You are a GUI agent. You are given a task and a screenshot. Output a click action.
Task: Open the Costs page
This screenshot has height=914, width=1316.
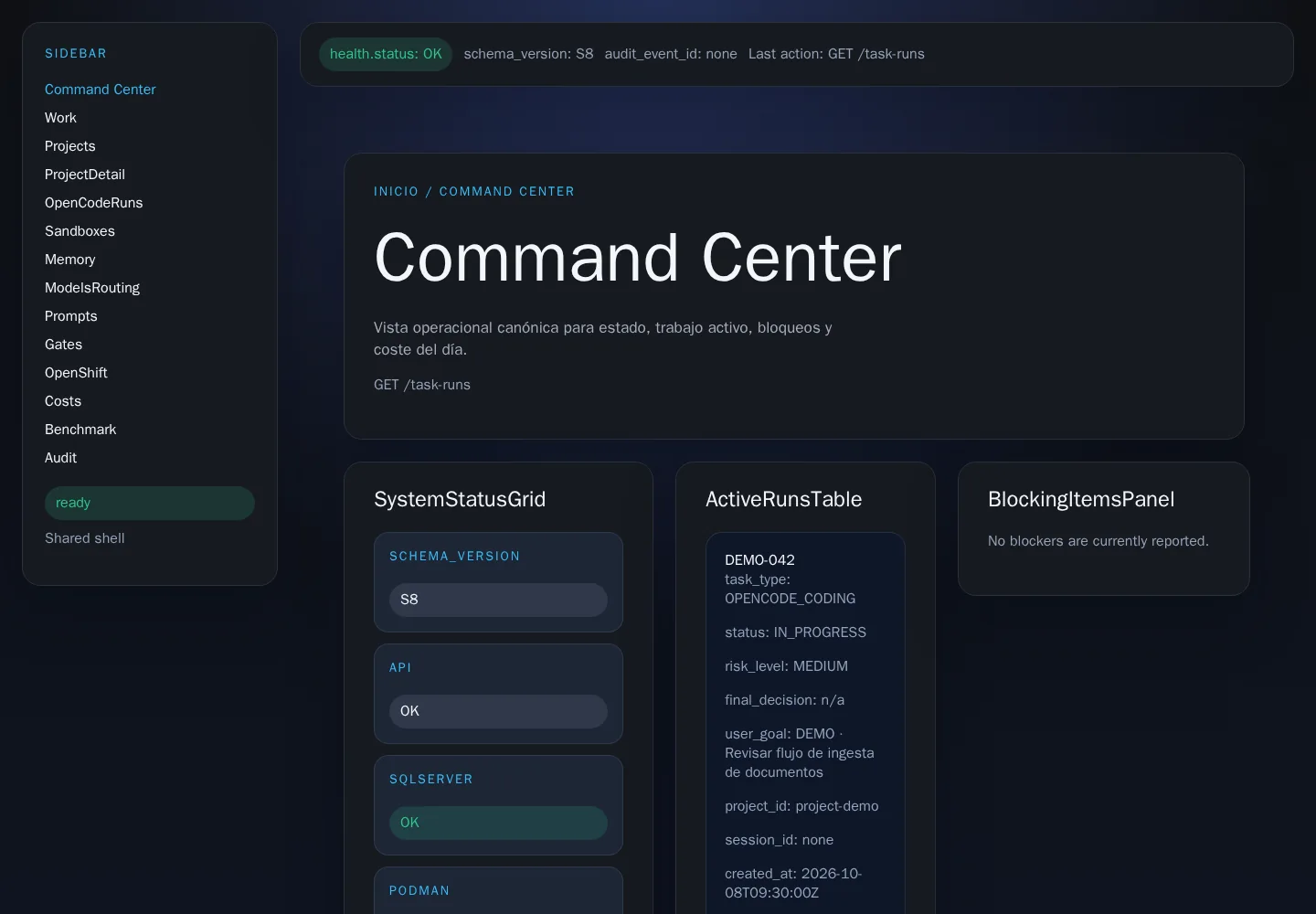coord(63,401)
